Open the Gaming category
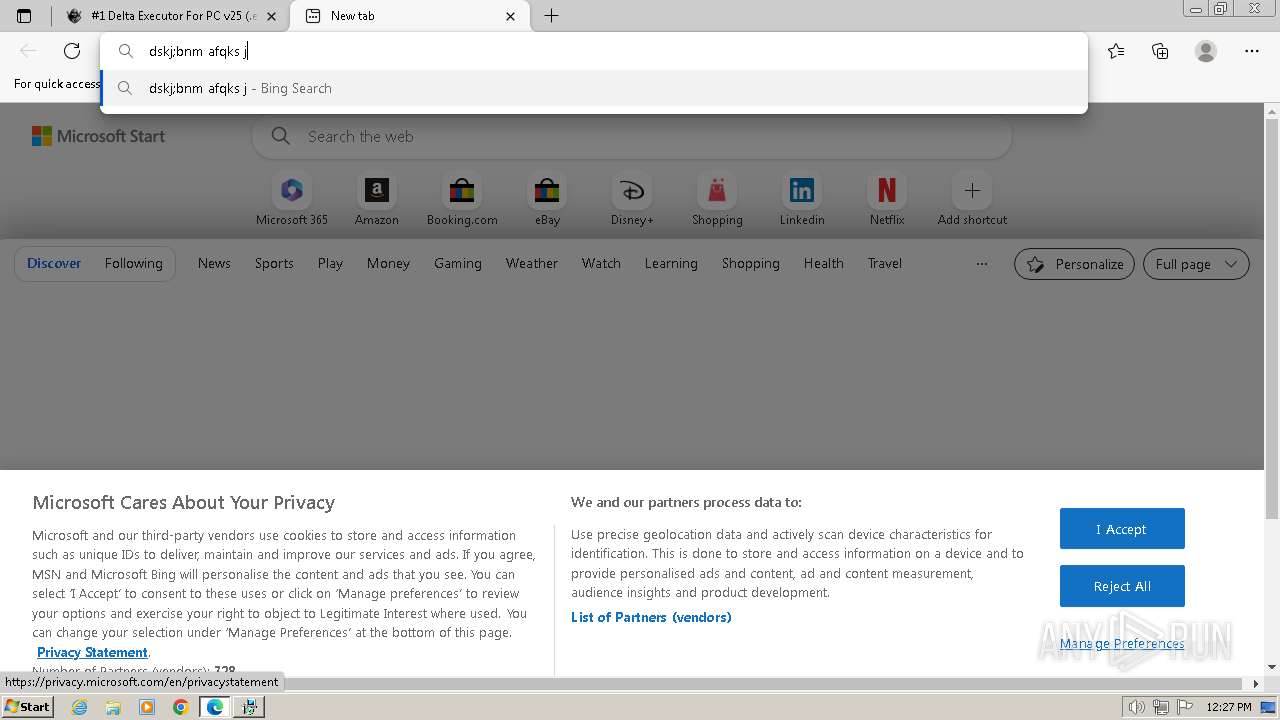Image resolution: width=1280 pixels, height=720 pixels. coord(458,263)
